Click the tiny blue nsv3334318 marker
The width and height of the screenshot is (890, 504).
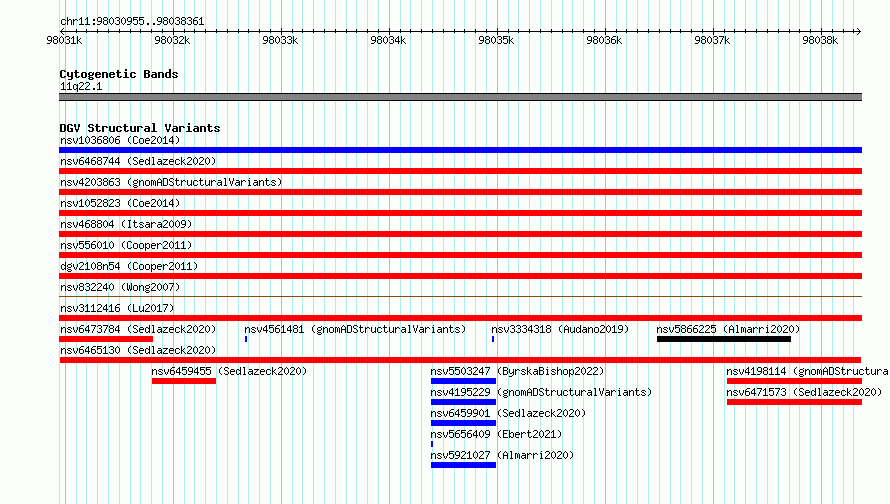(x=493, y=339)
